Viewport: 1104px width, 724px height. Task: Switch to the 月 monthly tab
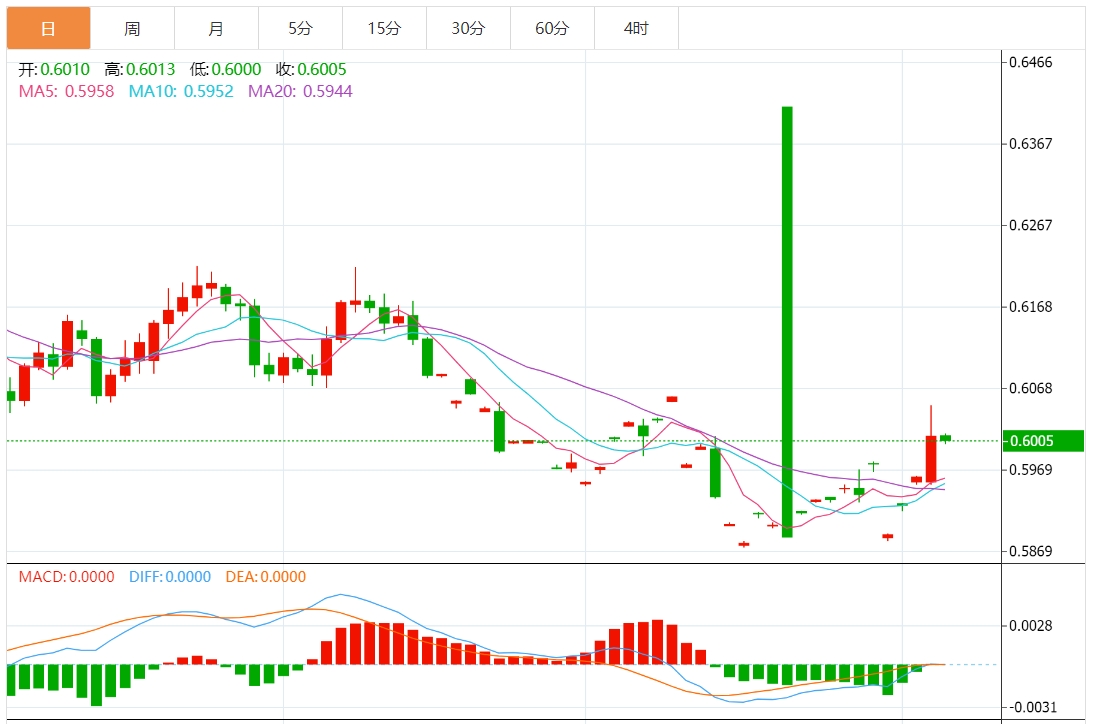coord(216,28)
